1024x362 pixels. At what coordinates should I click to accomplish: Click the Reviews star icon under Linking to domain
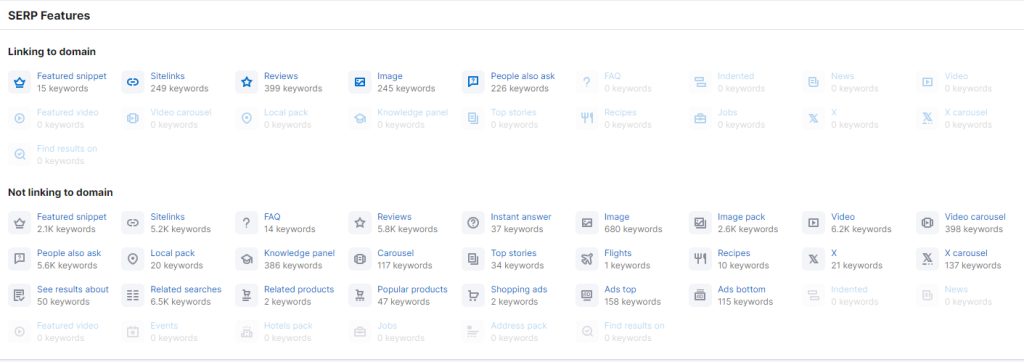point(247,82)
